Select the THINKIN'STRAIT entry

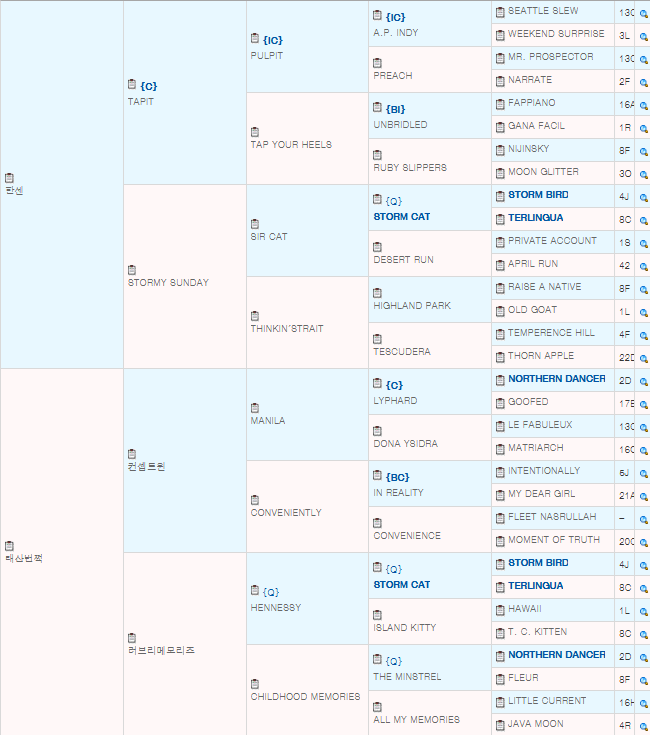click(x=287, y=329)
